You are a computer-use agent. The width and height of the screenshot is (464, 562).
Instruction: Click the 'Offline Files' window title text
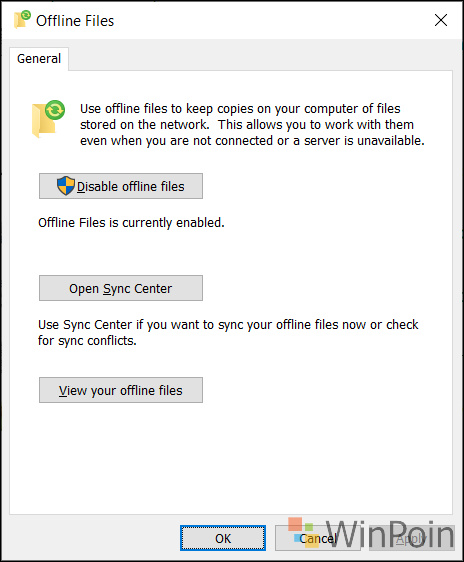75,21
